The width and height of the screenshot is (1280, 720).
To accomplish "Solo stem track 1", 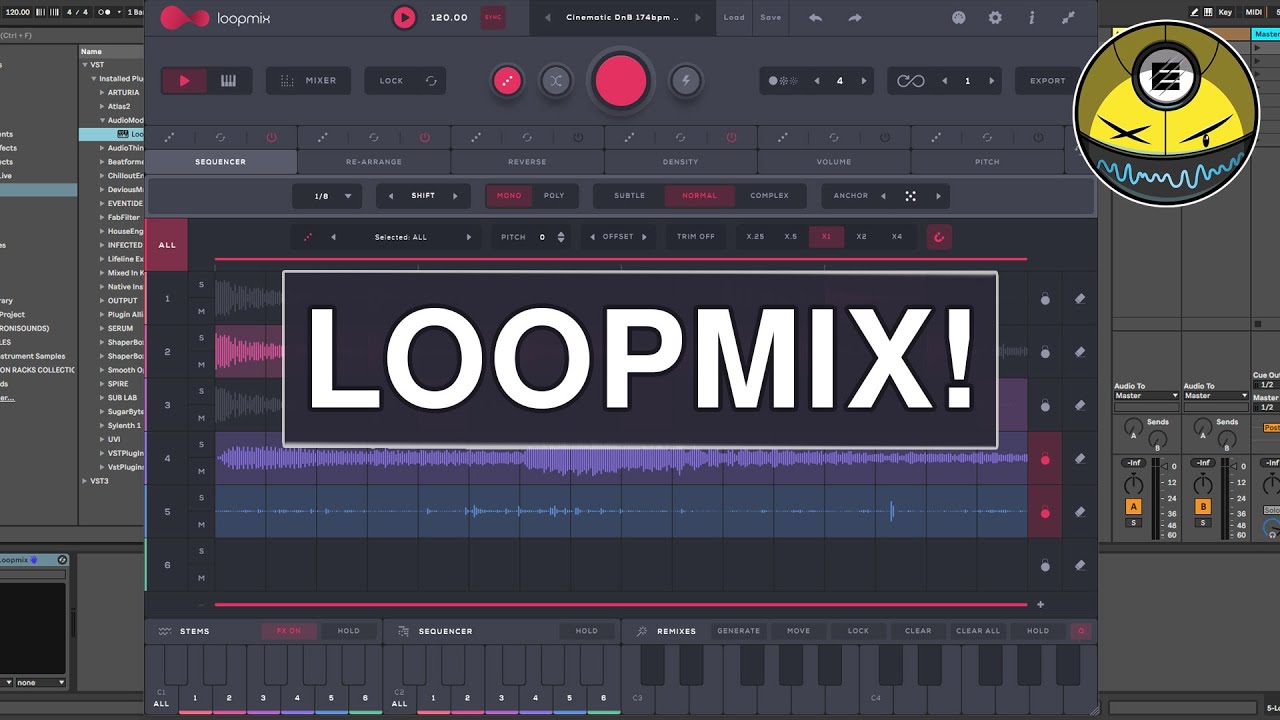I will coord(201,285).
